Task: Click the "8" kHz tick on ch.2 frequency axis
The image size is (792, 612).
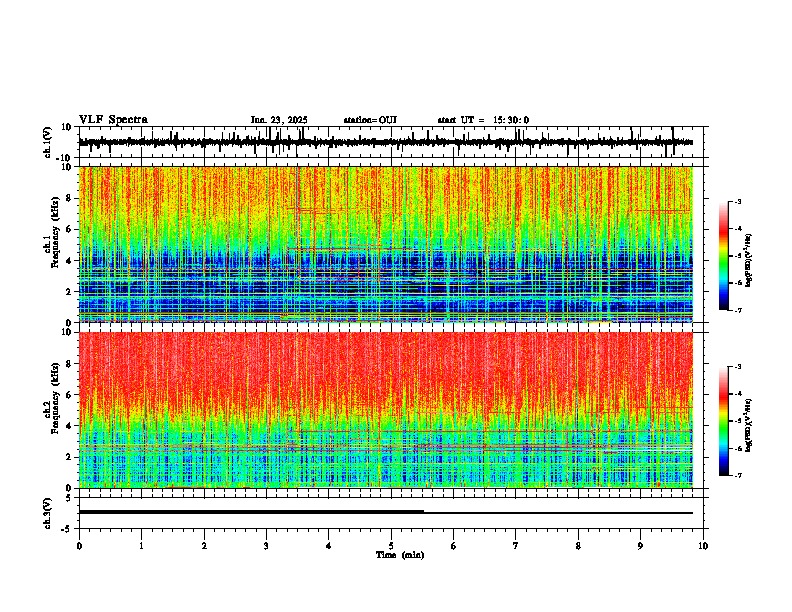Action: pos(69,364)
